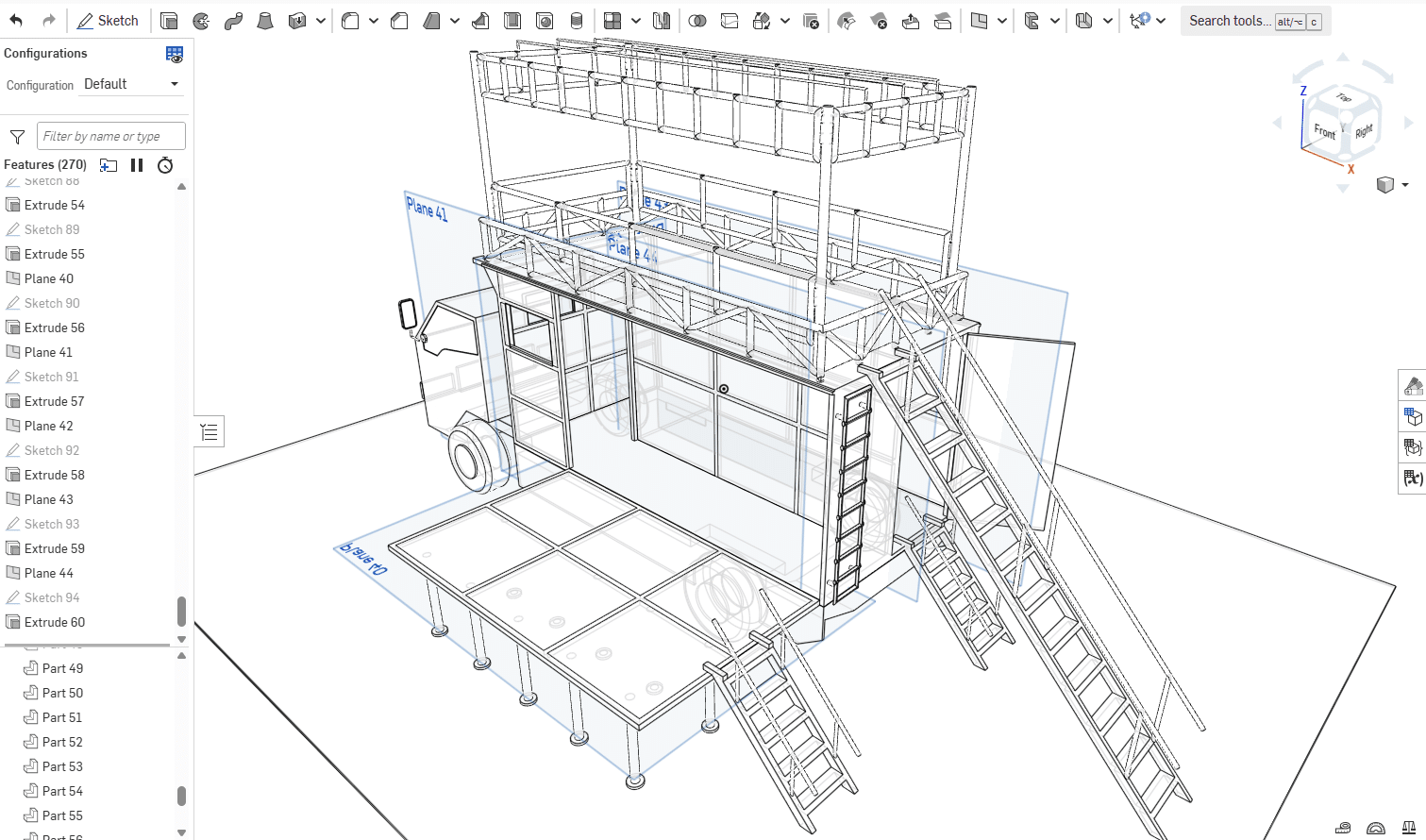Select the Extrude tool in toolbar
The height and width of the screenshot is (840, 1426).
point(169,21)
